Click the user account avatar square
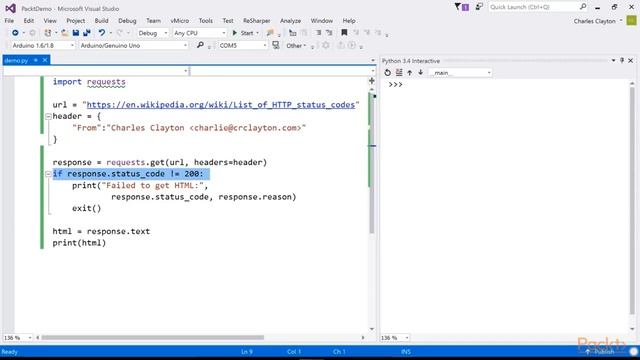The width and height of the screenshot is (640, 360). [631, 20]
